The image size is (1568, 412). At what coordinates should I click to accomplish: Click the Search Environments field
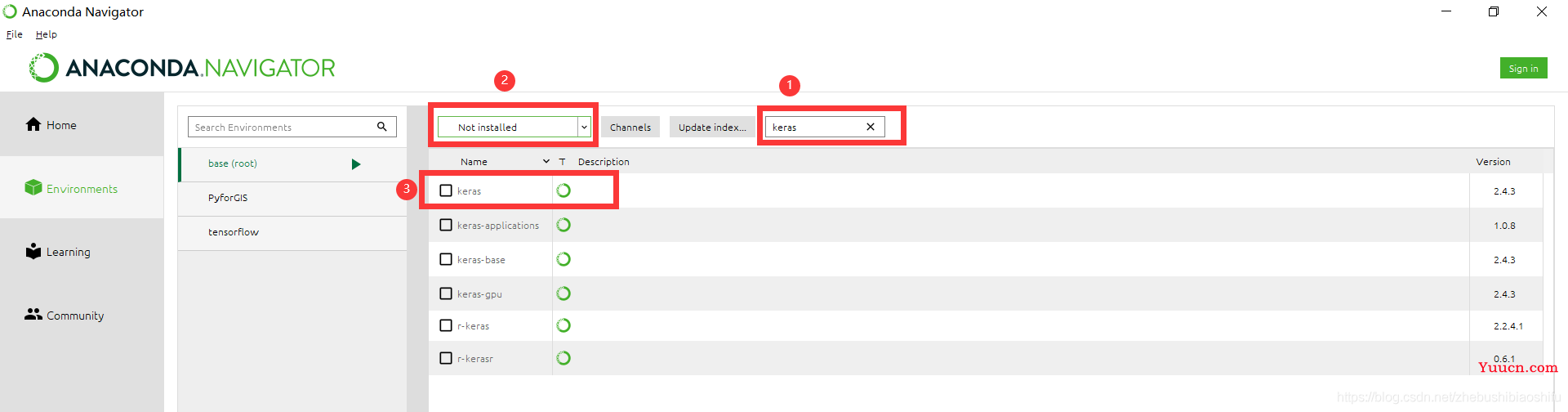(292, 127)
